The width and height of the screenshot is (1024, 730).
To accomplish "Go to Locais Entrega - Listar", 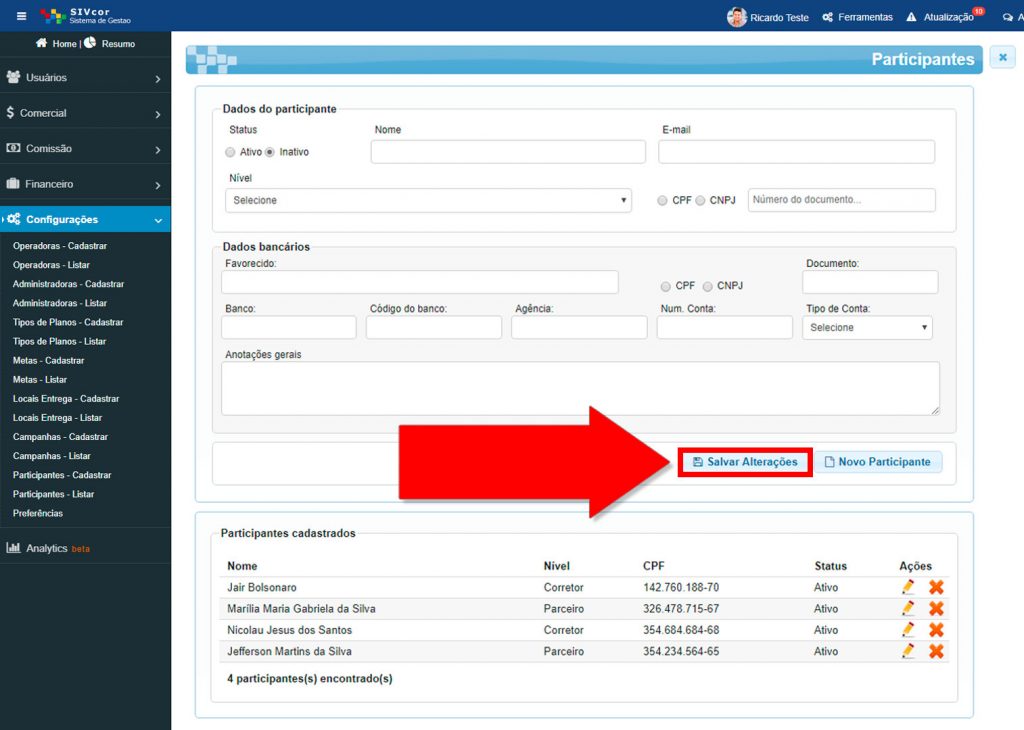I will click(x=57, y=417).
